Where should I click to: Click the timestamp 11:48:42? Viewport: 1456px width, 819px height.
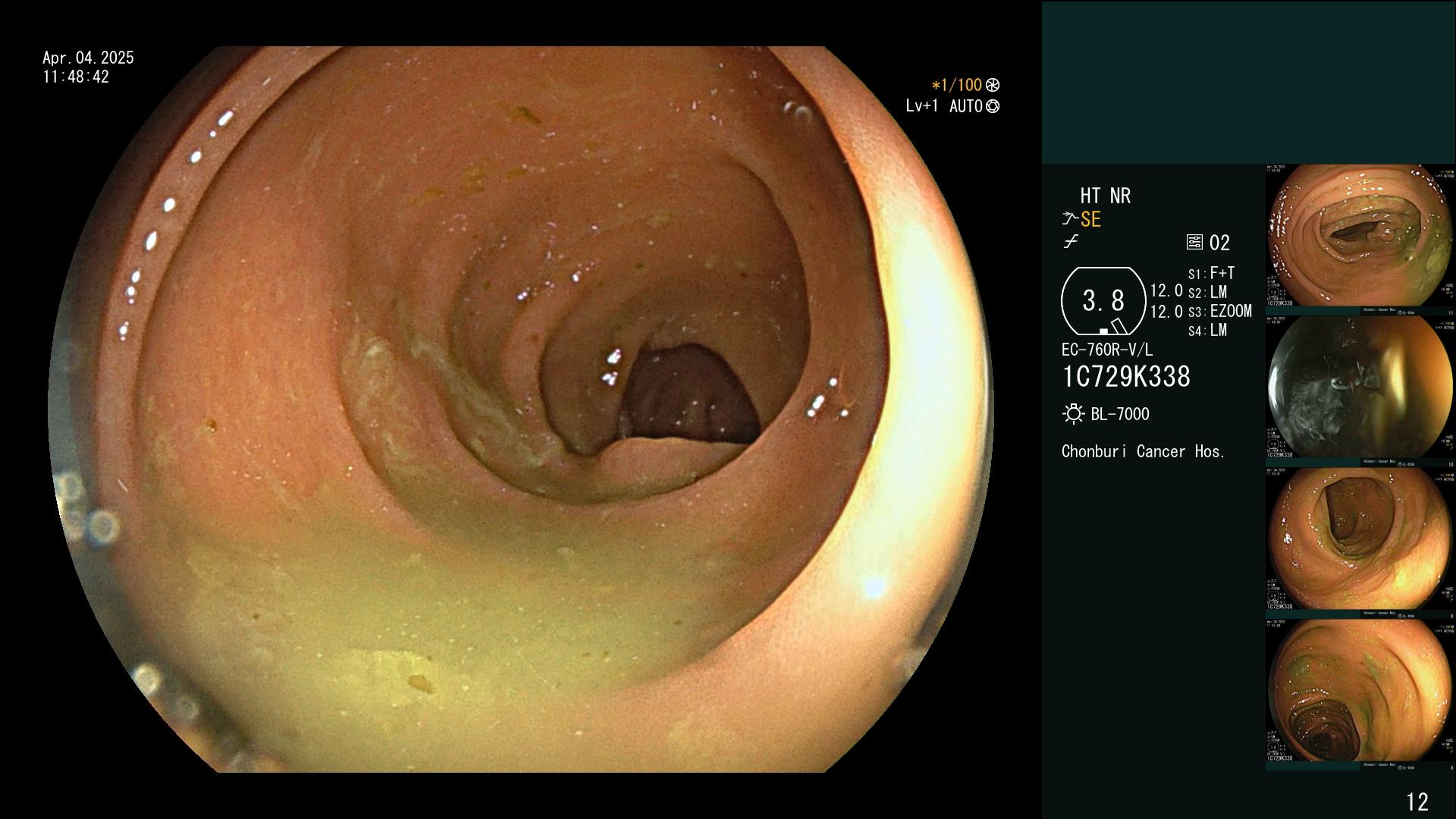coord(76,77)
